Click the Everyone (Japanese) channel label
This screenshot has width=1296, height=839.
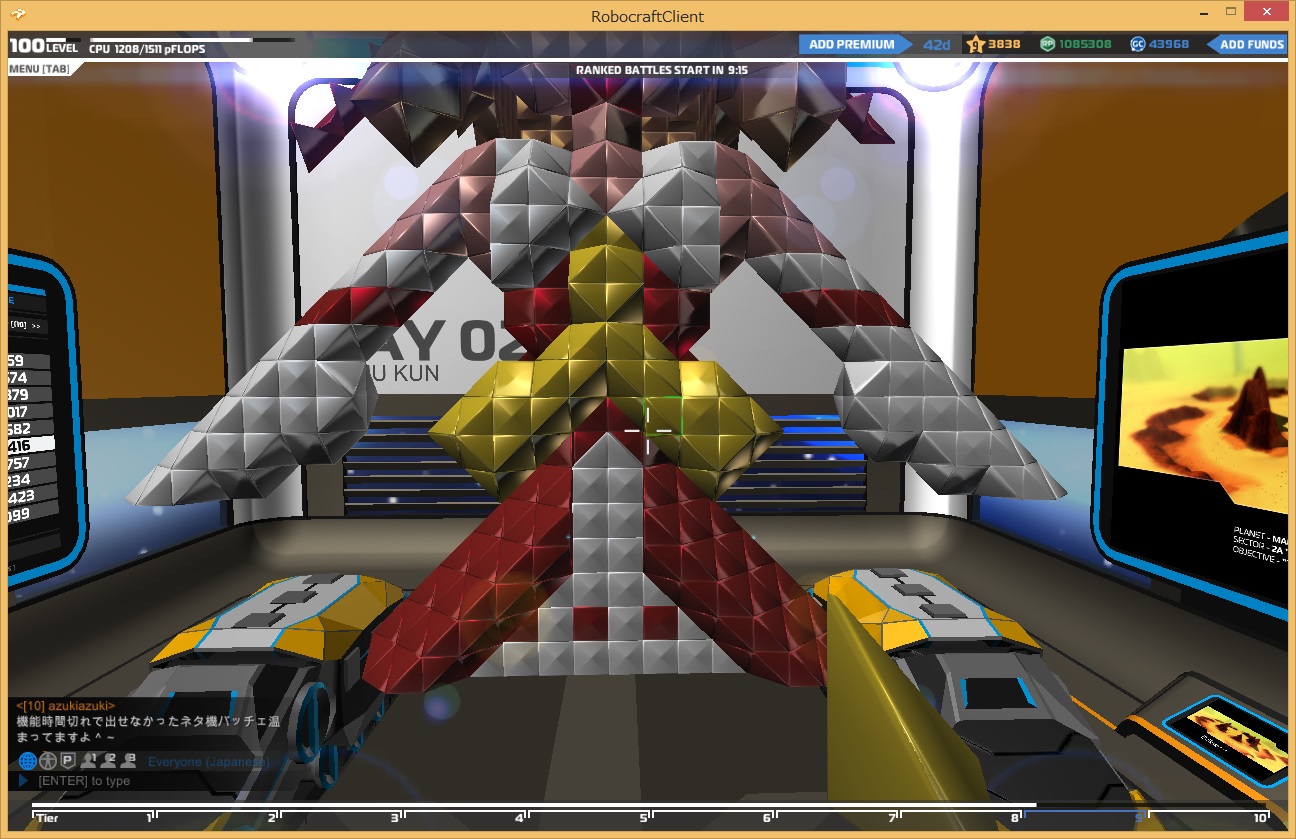tap(208, 762)
